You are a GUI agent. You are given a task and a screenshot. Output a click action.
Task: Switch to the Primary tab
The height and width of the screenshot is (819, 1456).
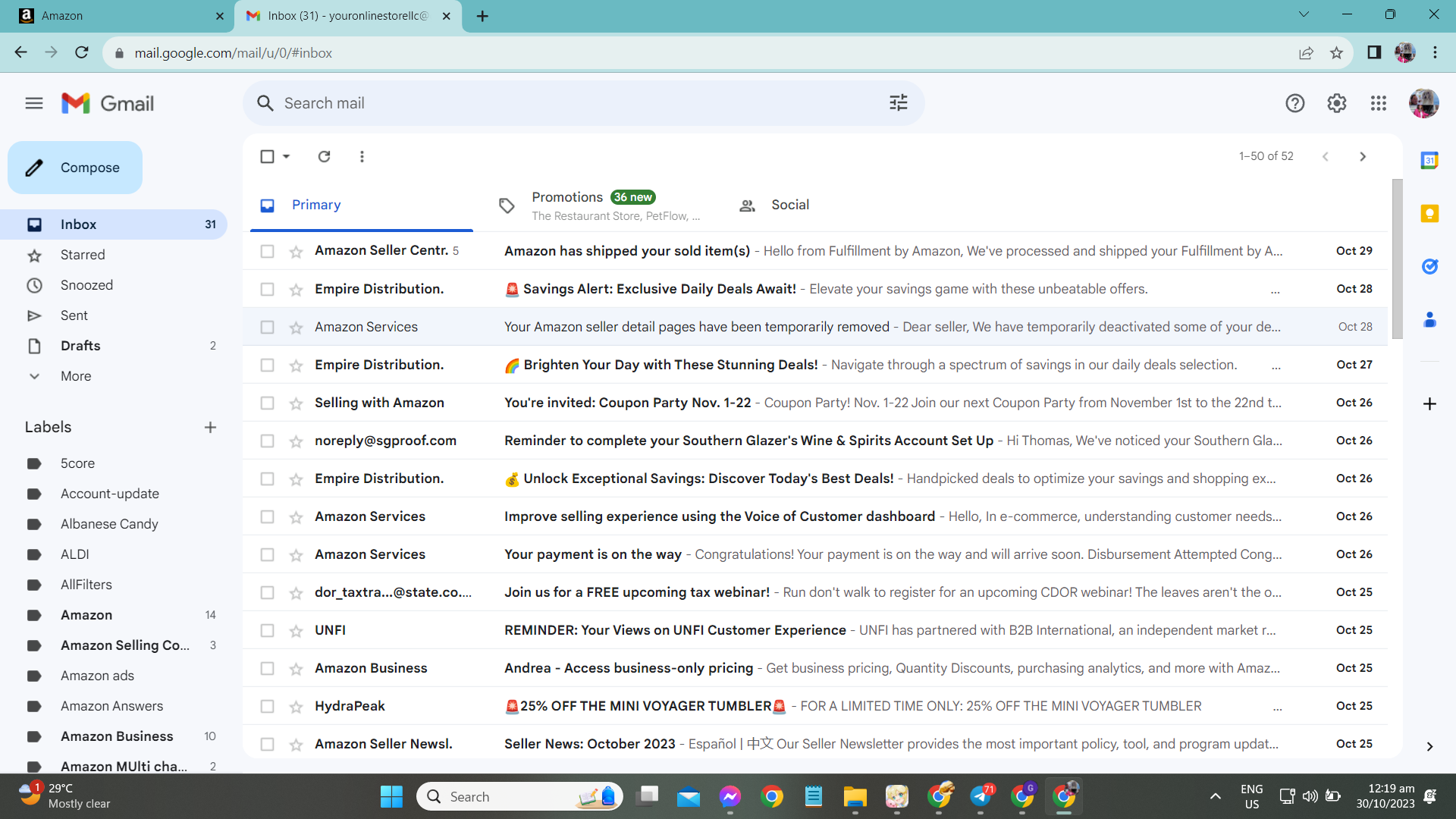(x=362, y=205)
